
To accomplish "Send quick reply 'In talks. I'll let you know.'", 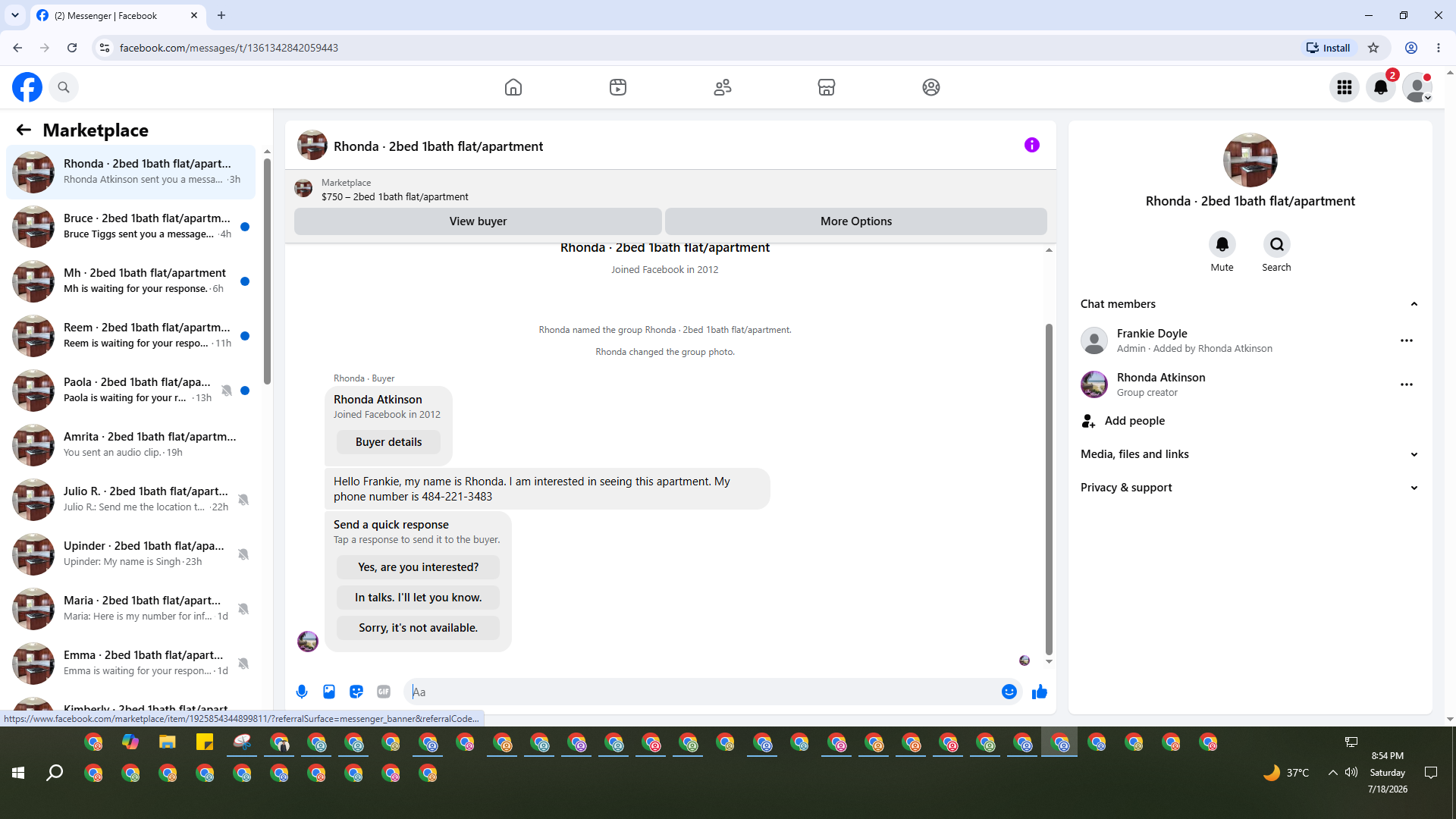I will click(418, 598).
